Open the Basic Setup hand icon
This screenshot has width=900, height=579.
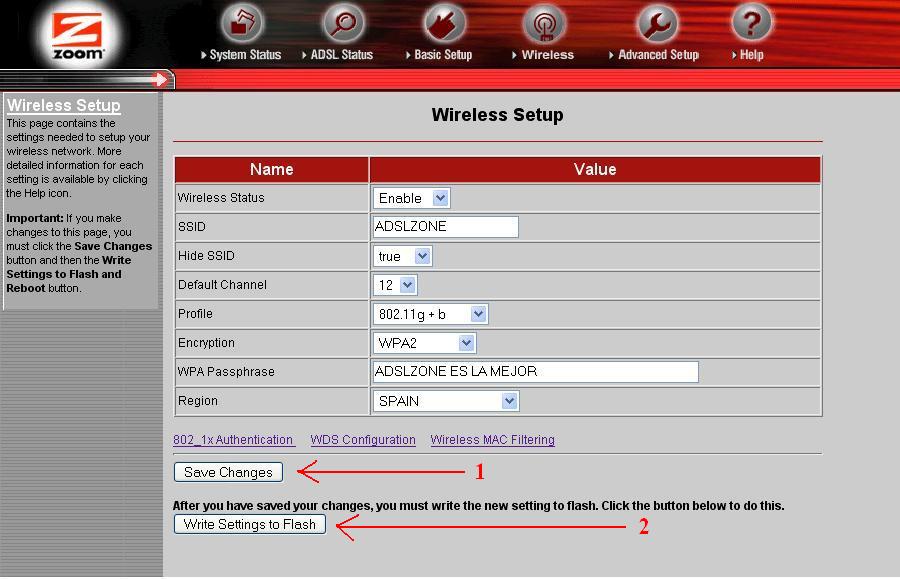(x=444, y=23)
